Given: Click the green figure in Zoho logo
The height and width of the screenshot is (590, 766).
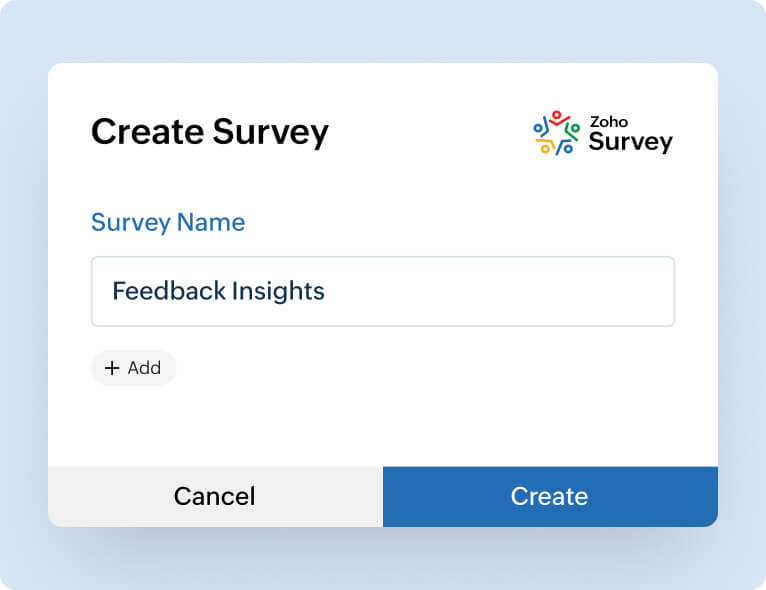Looking at the screenshot, I should tap(572, 129).
